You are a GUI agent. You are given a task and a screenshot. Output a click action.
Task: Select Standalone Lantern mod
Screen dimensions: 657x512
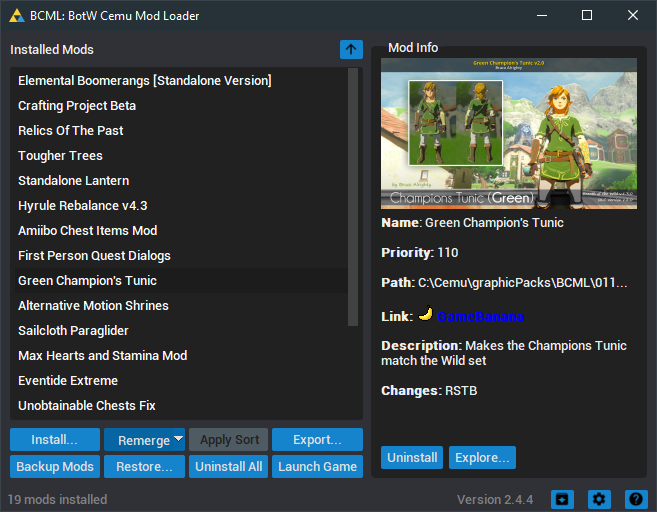pos(181,181)
